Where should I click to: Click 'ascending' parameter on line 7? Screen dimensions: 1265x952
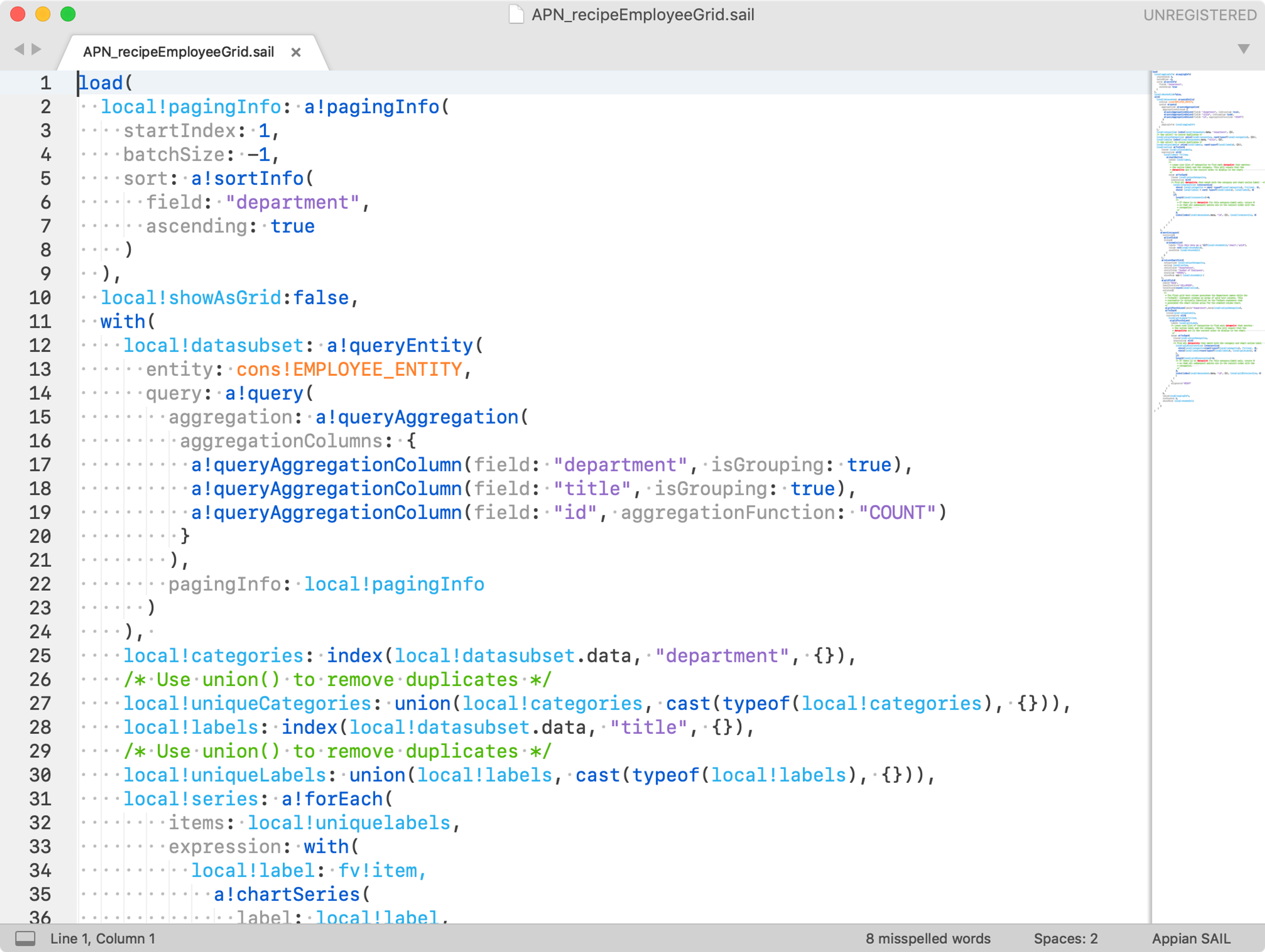coord(197,226)
